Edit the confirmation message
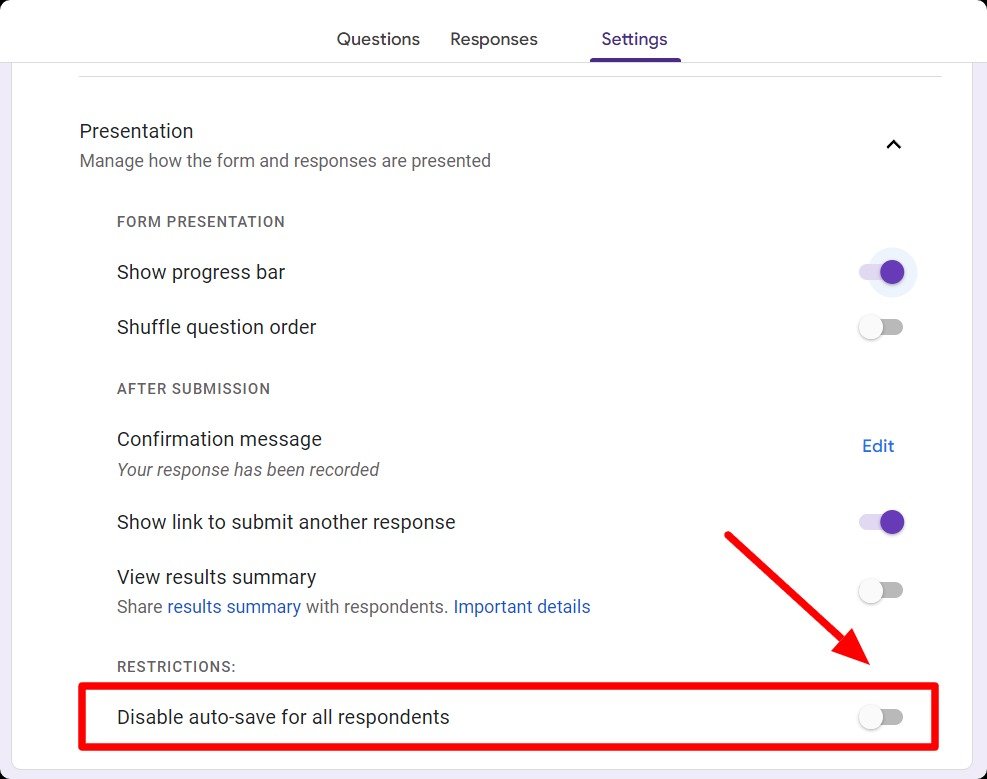Screen dimensions: 987x779 877,446
